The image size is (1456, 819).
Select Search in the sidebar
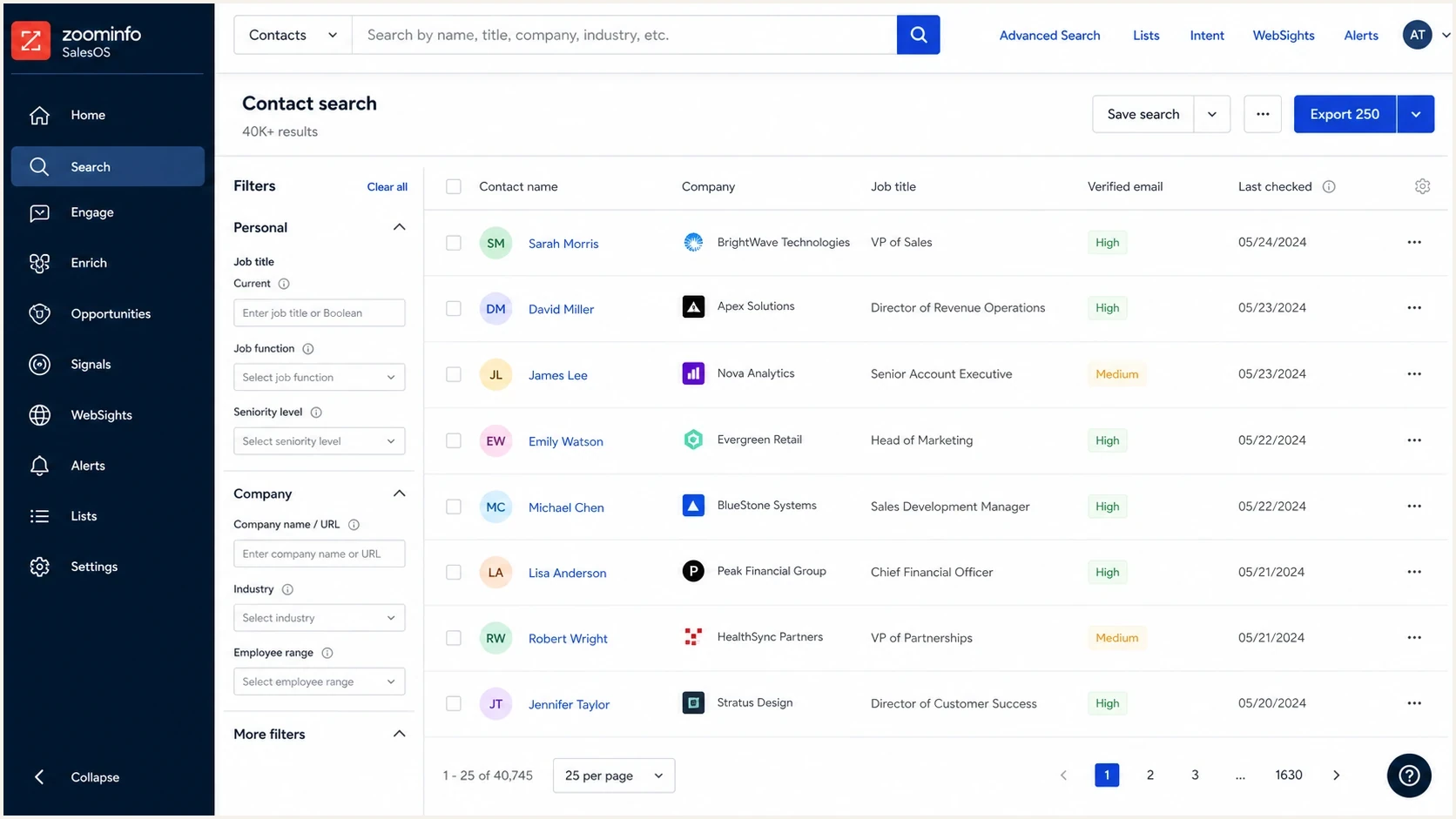108,166
